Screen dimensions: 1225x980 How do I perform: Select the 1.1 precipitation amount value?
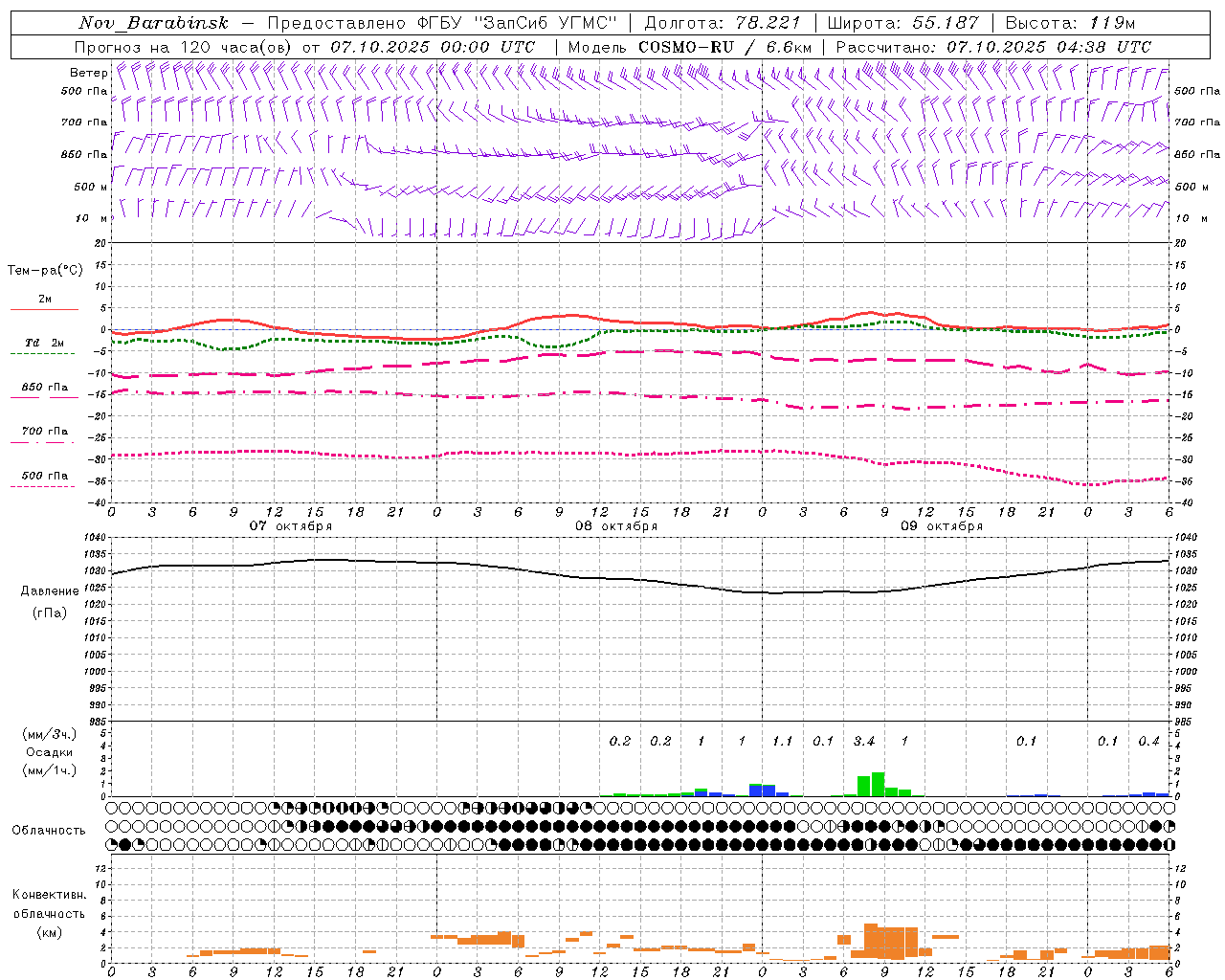[x=782, y=742]
